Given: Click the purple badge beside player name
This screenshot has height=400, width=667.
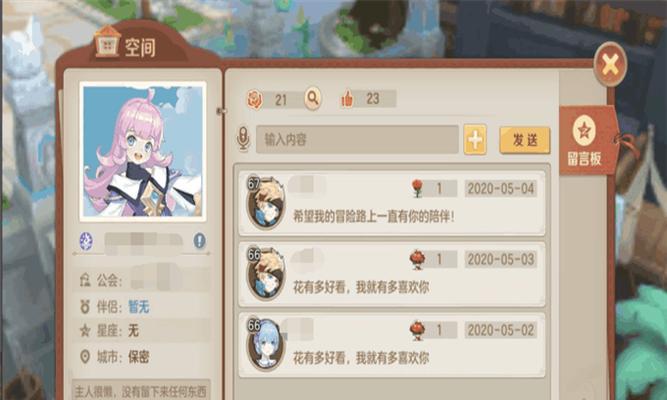Looking at the screenshot, I should coord(86,241).
